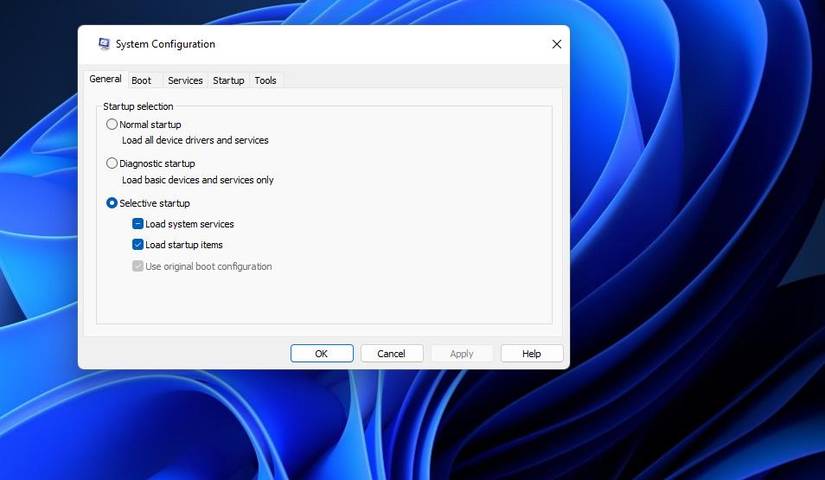Confirm with the OK button
Viewport: 825px width, 480px height.
321,354
